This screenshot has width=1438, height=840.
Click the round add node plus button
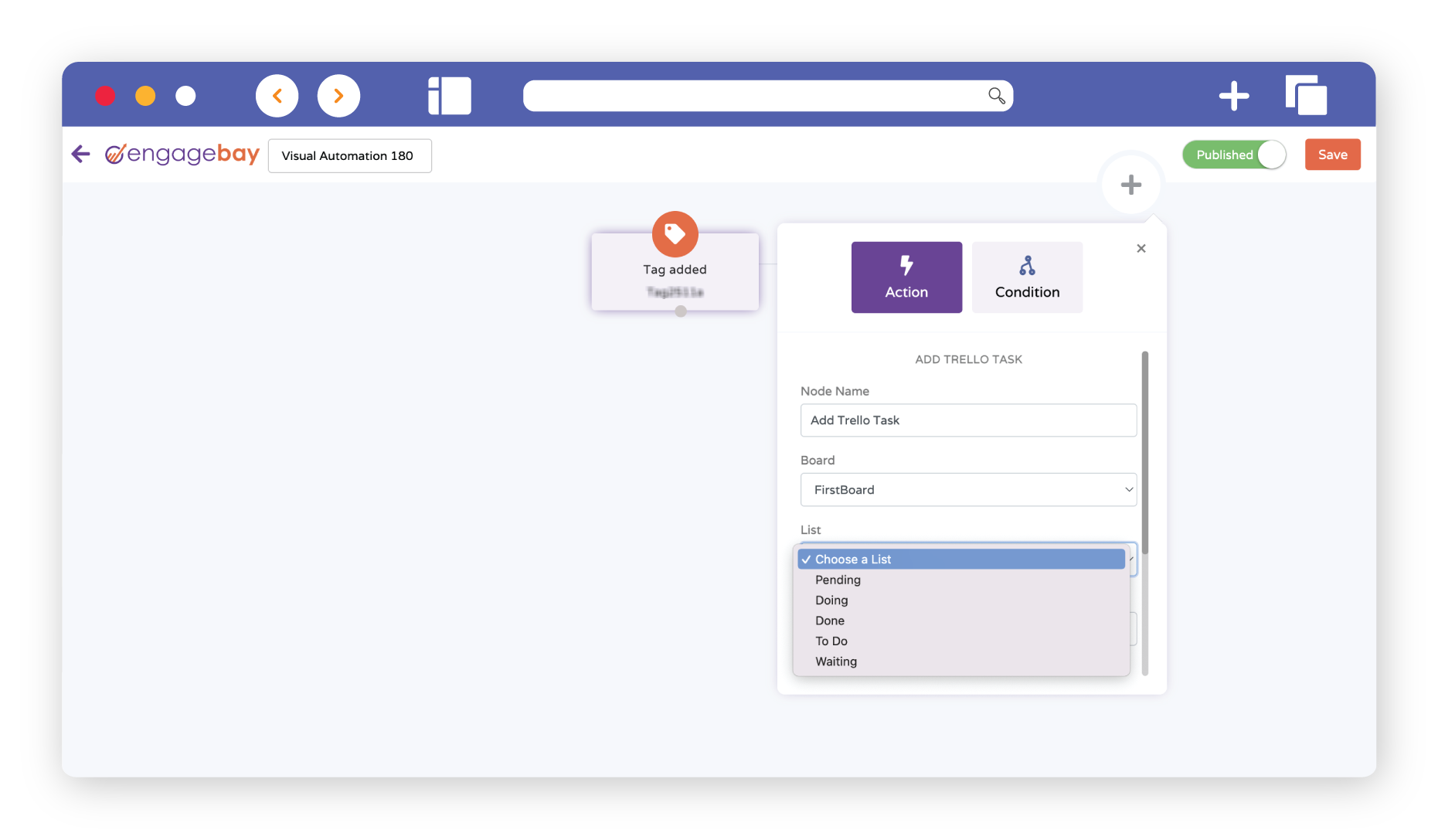1130,185
